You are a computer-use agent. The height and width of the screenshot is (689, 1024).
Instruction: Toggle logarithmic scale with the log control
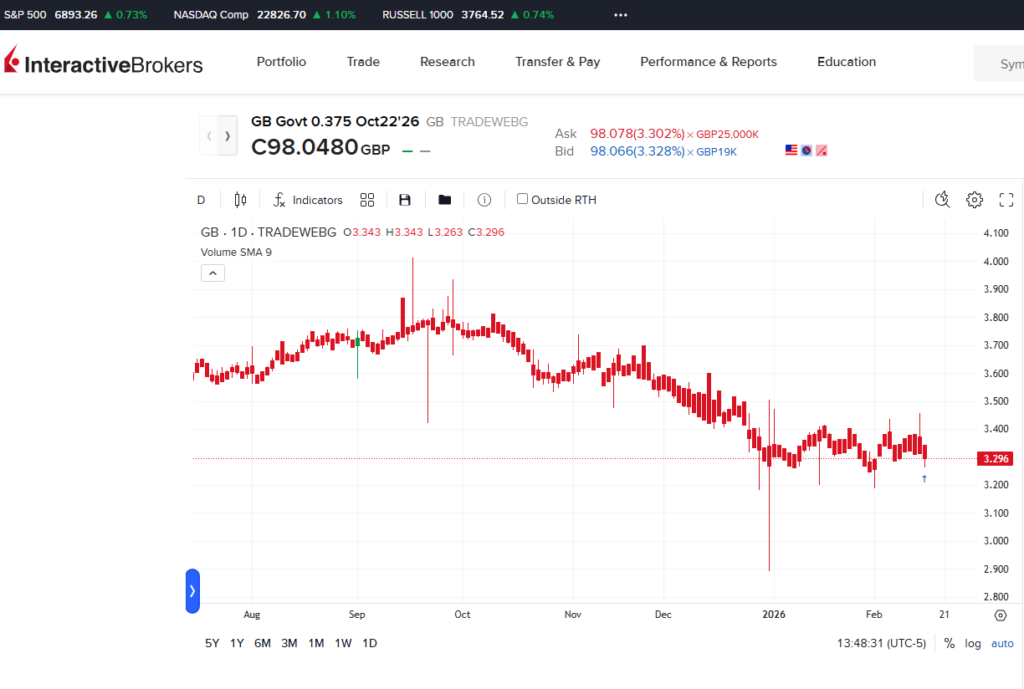(971, 643)
